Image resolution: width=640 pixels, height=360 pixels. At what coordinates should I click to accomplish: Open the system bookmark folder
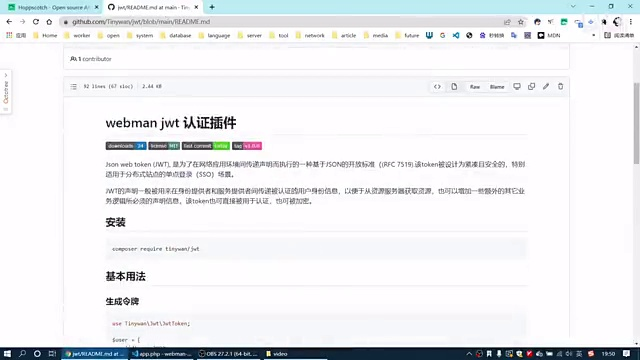(x=140, y=36)
